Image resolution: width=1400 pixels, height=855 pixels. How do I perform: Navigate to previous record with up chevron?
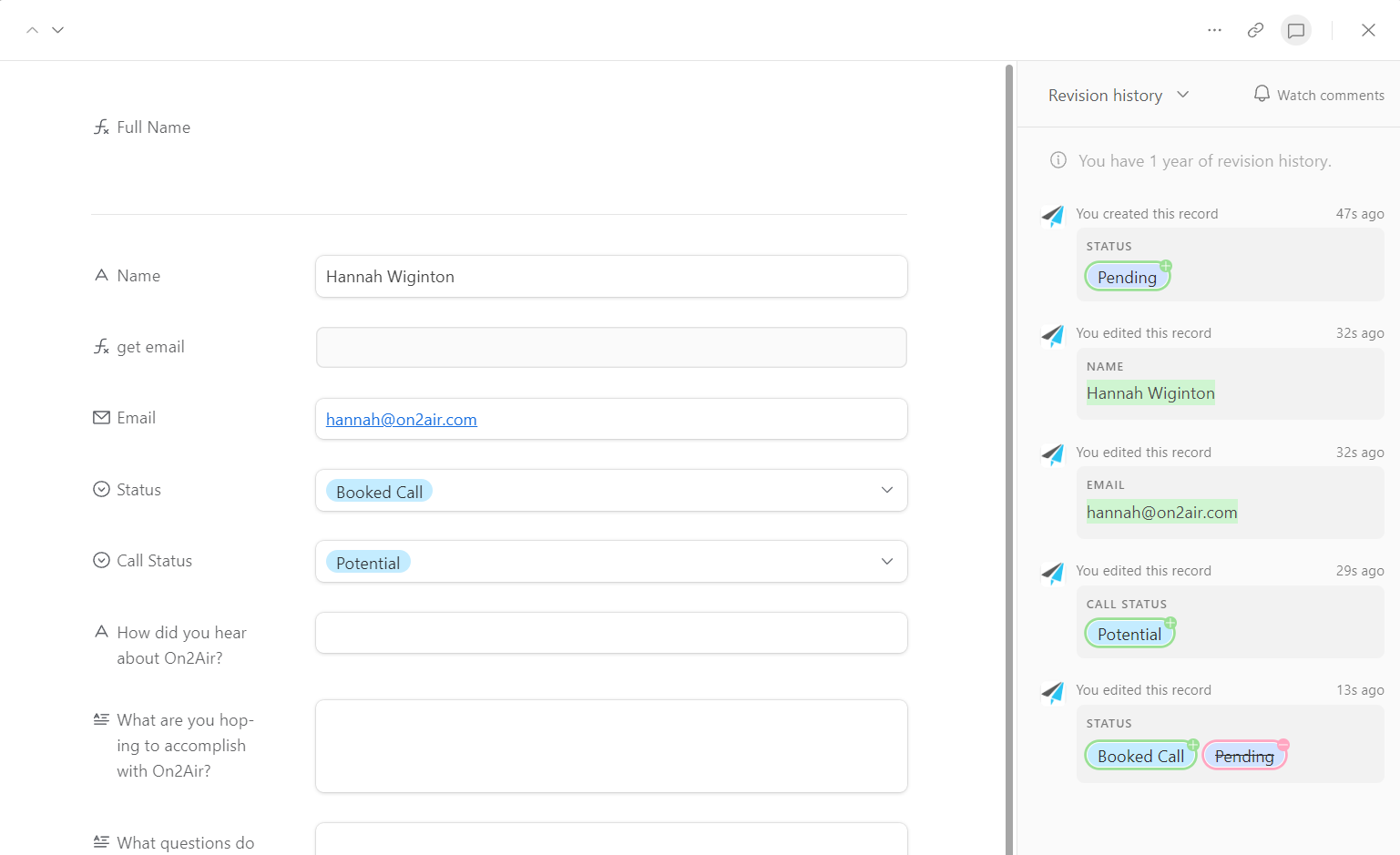(x=32, y=29)
